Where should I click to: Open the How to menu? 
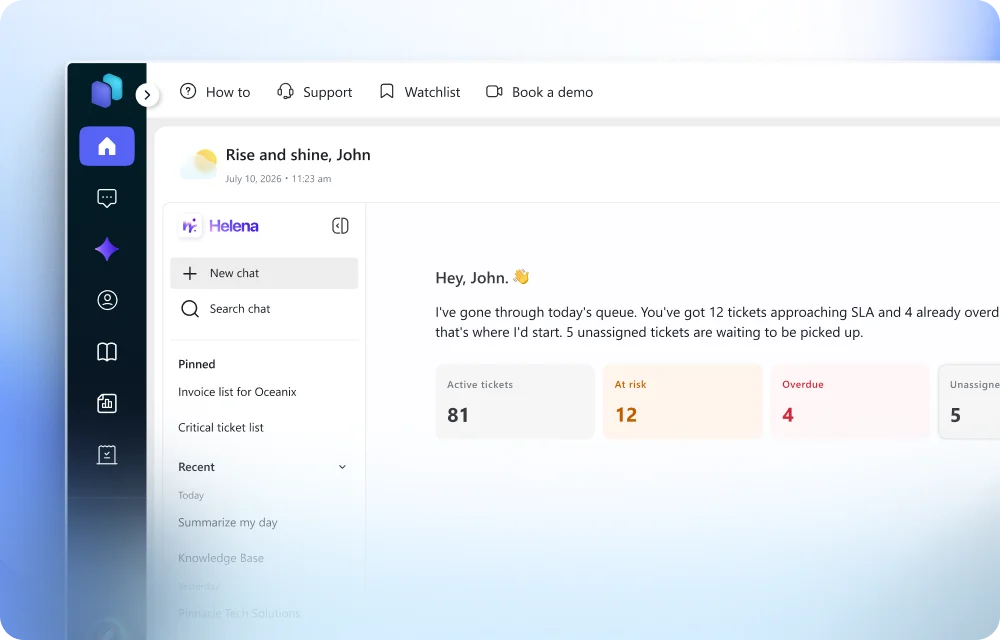215,92
